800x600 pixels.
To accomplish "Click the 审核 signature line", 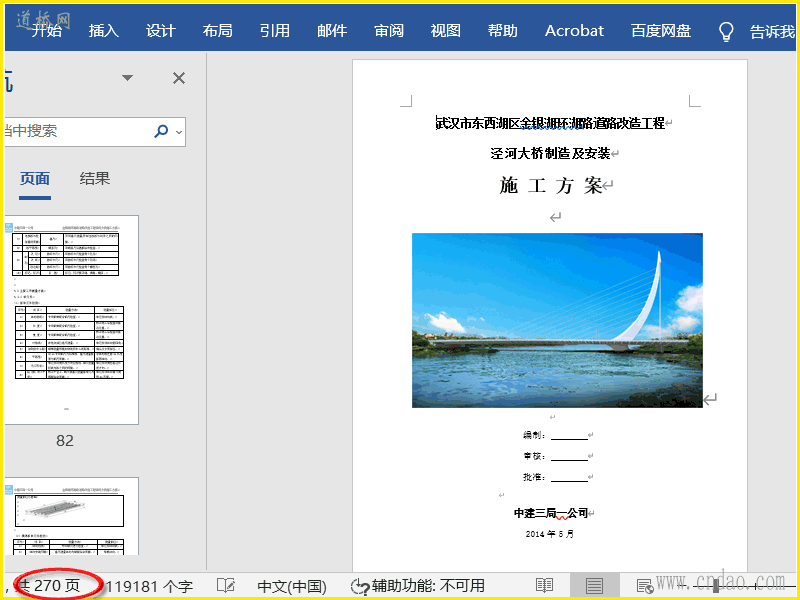I will click(x=557, y=456).
